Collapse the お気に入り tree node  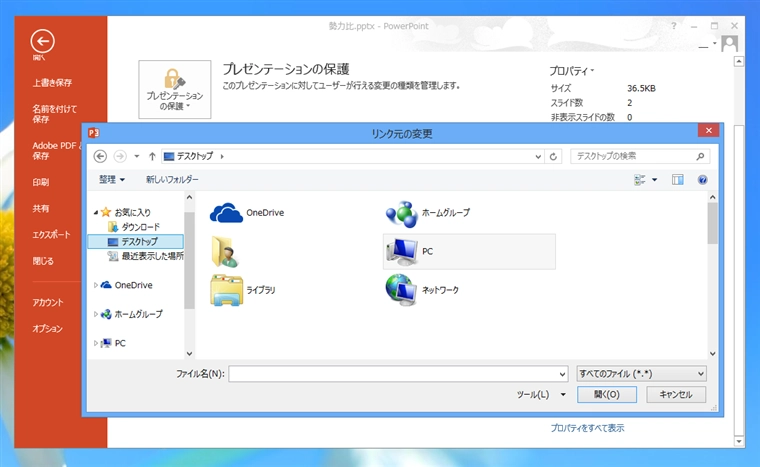point(96,212)
